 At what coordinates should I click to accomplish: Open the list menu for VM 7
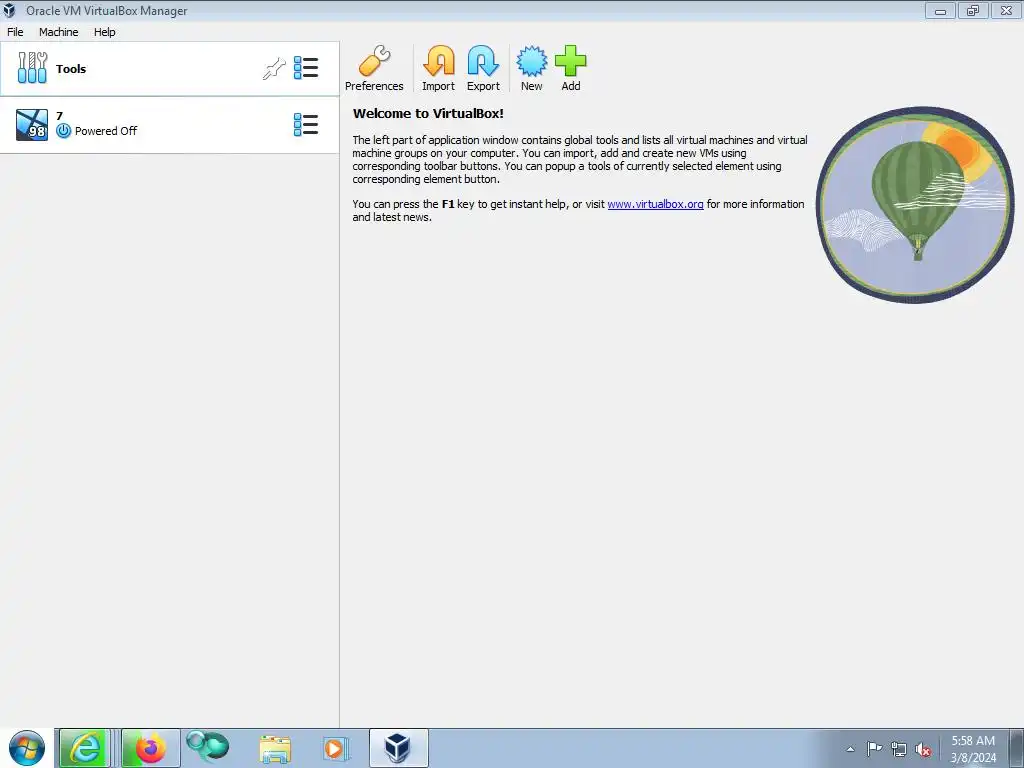click(x=306, y=124)
